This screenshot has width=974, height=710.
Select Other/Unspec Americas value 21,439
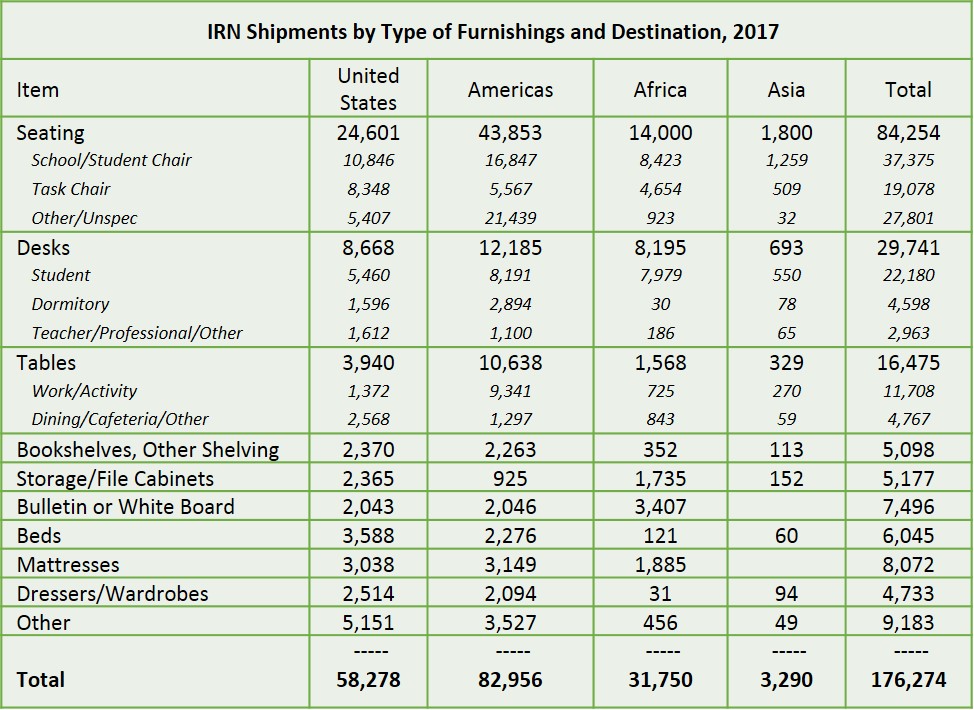point(510,218)
